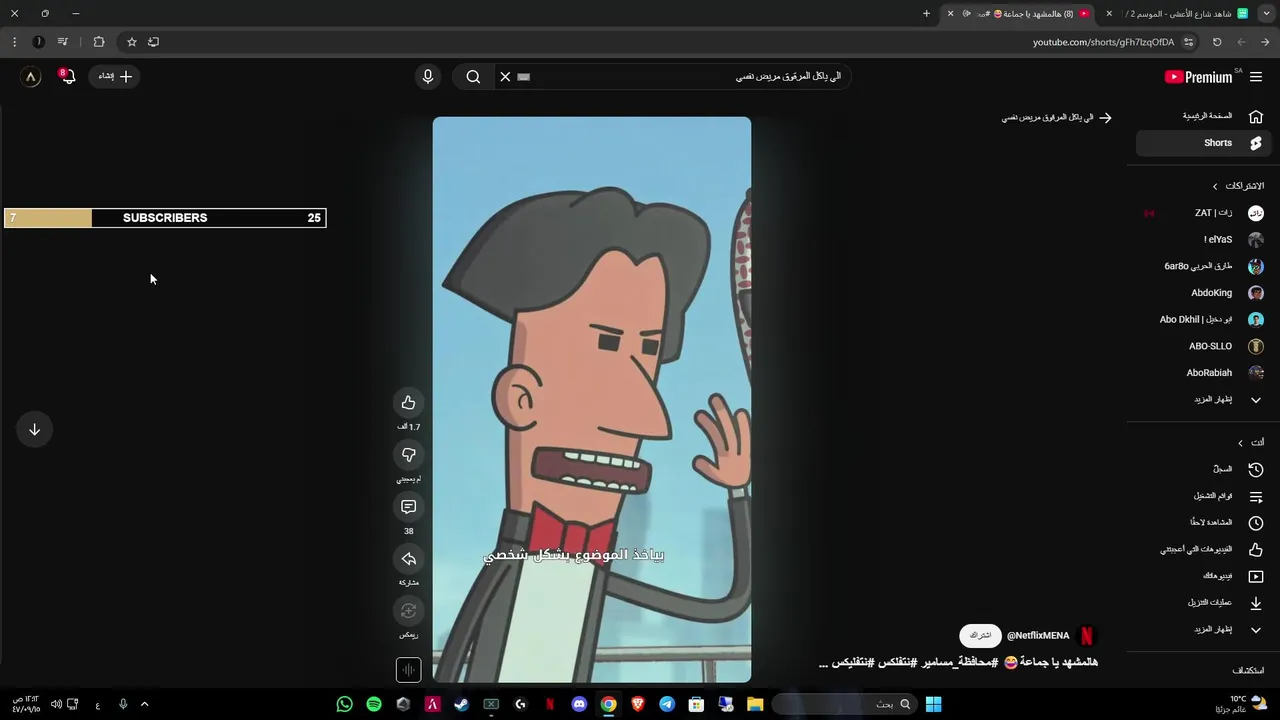Click the Create (إنشاء) button

[x=115, y=76]
